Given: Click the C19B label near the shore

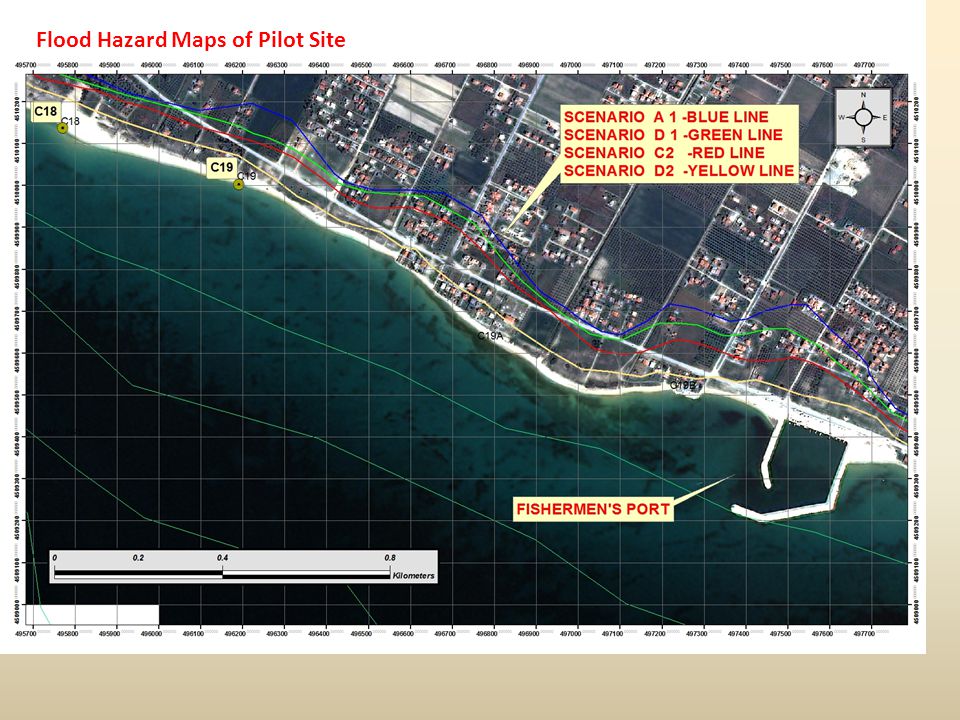Looking at the screenshot, I should click(683, 386).
